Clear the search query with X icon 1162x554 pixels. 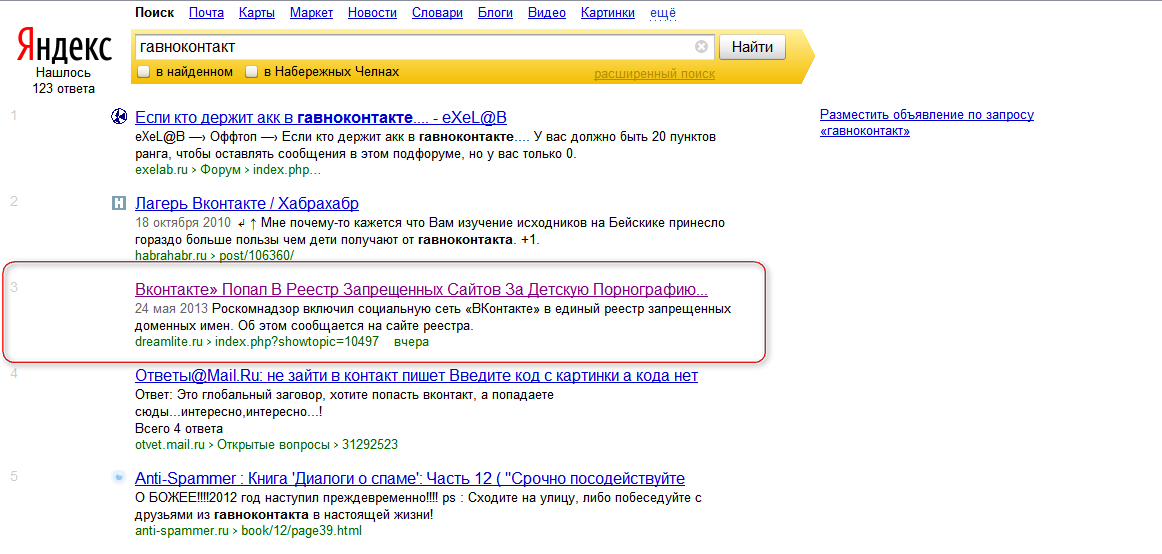(x=701, y=47)
